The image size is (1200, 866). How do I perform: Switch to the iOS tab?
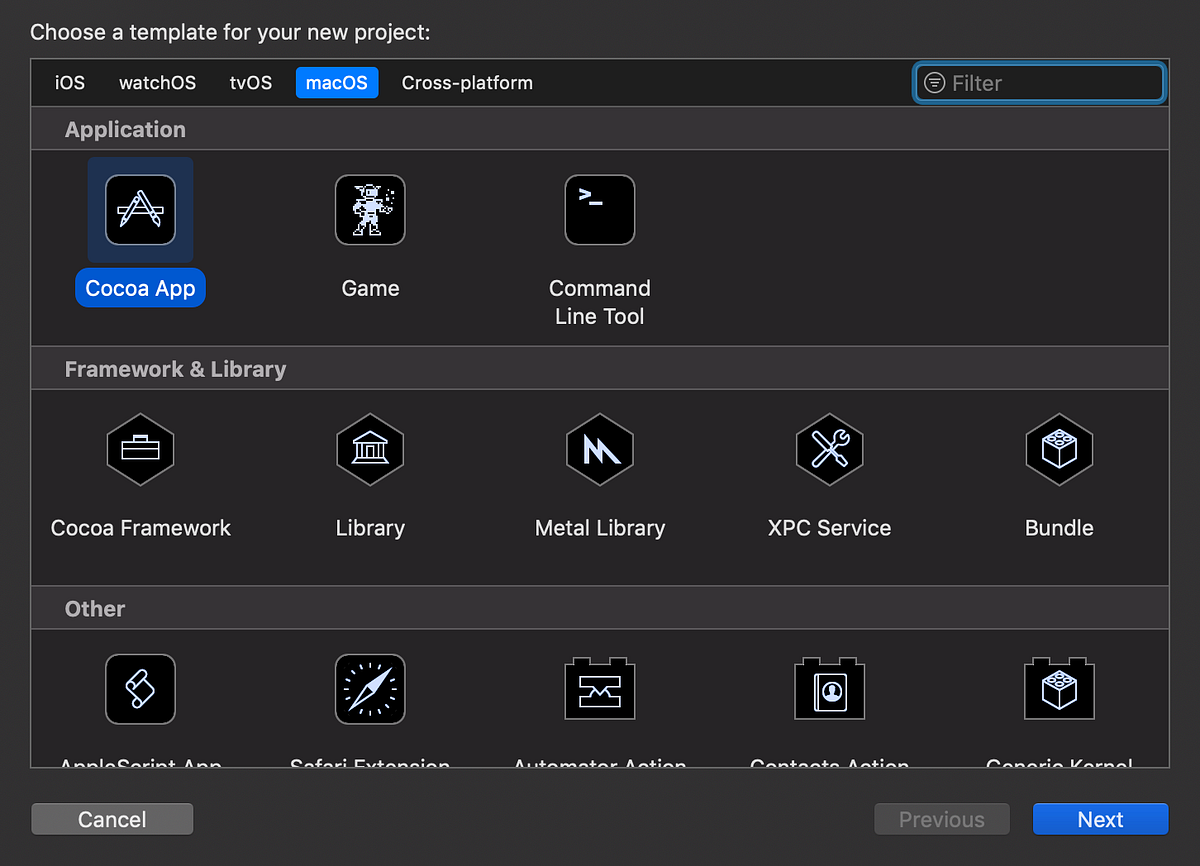coord(68,83)
